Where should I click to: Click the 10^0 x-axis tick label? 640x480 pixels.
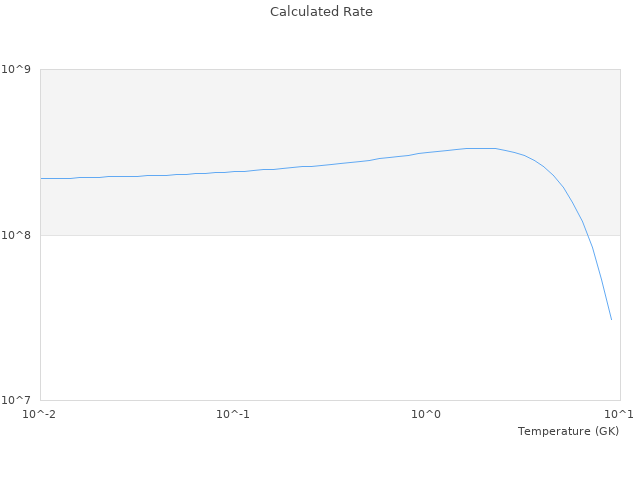[x=426, y=414]
